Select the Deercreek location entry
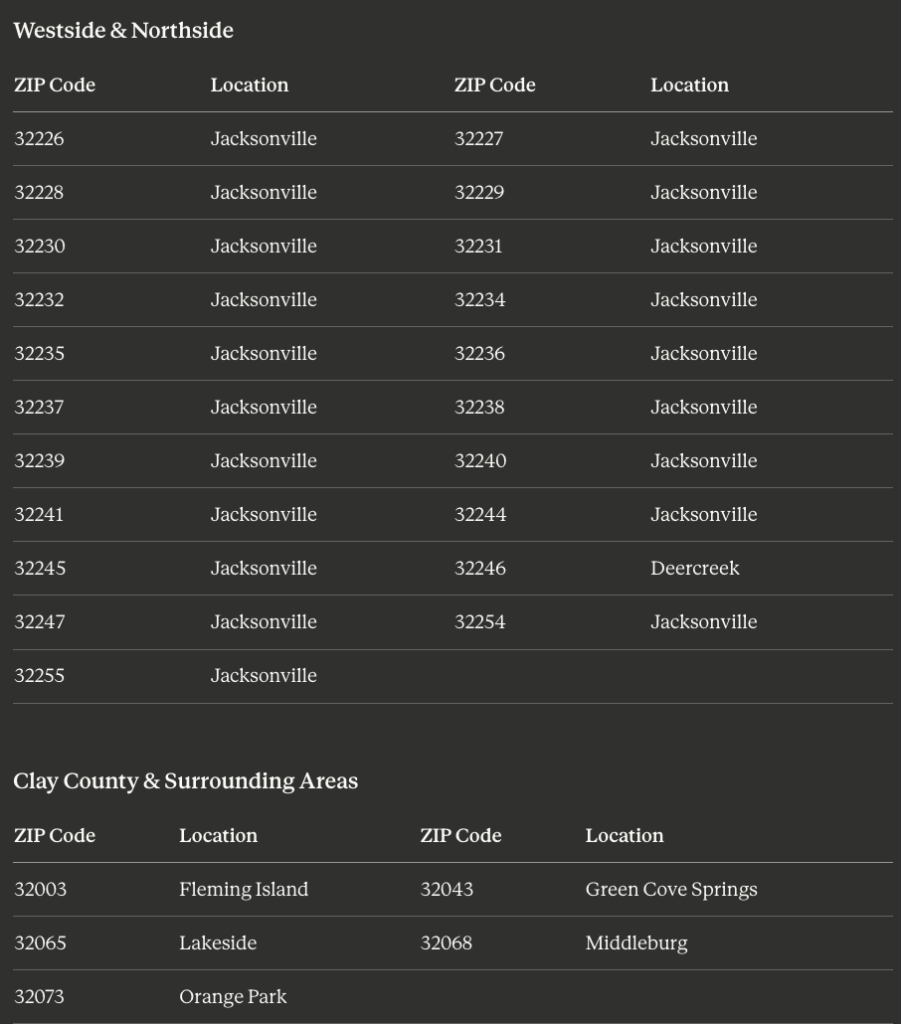The height and width of the screenshot is (1024, 901). 695,568
